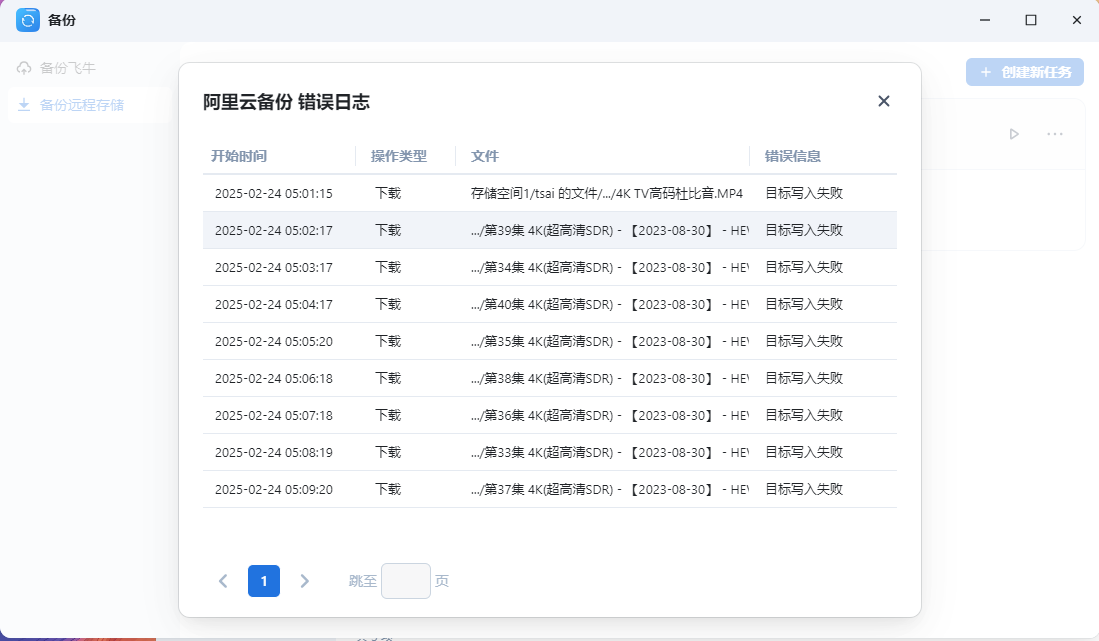
Task: Maximize the 备份 window
Action: pyautogui.click(x=1031, y=20)
